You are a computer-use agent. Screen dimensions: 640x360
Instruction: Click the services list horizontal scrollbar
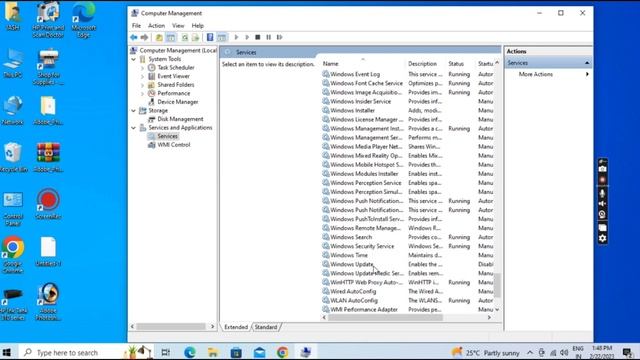[x=385, y=318]
